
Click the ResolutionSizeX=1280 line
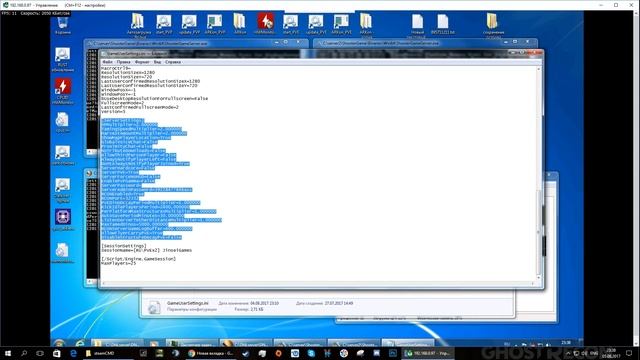point(128,73)
